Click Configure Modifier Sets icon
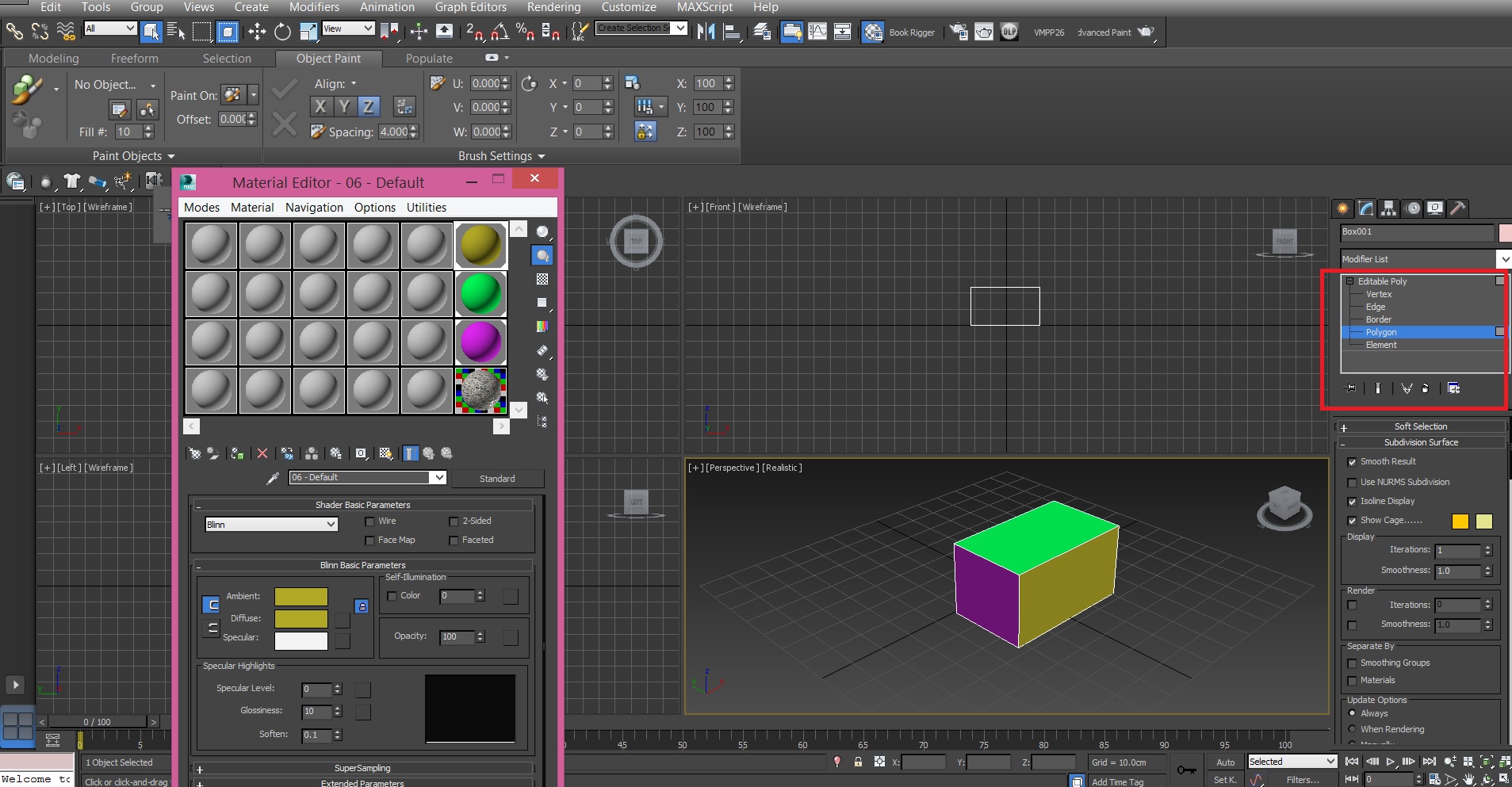The width and height of the screenshot is (1512, 787). [1453, 388]
